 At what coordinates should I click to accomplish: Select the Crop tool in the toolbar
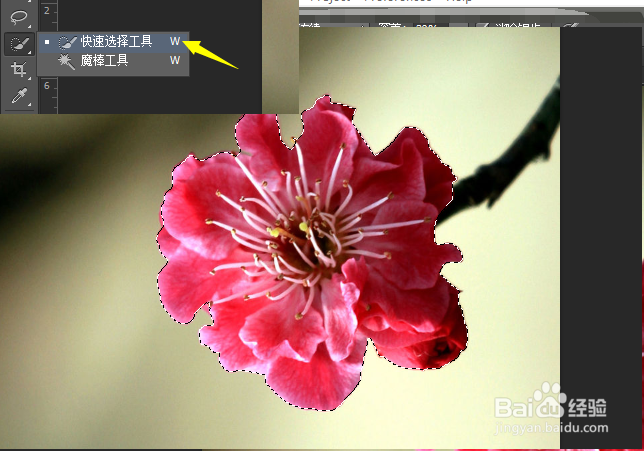point(18,69)
